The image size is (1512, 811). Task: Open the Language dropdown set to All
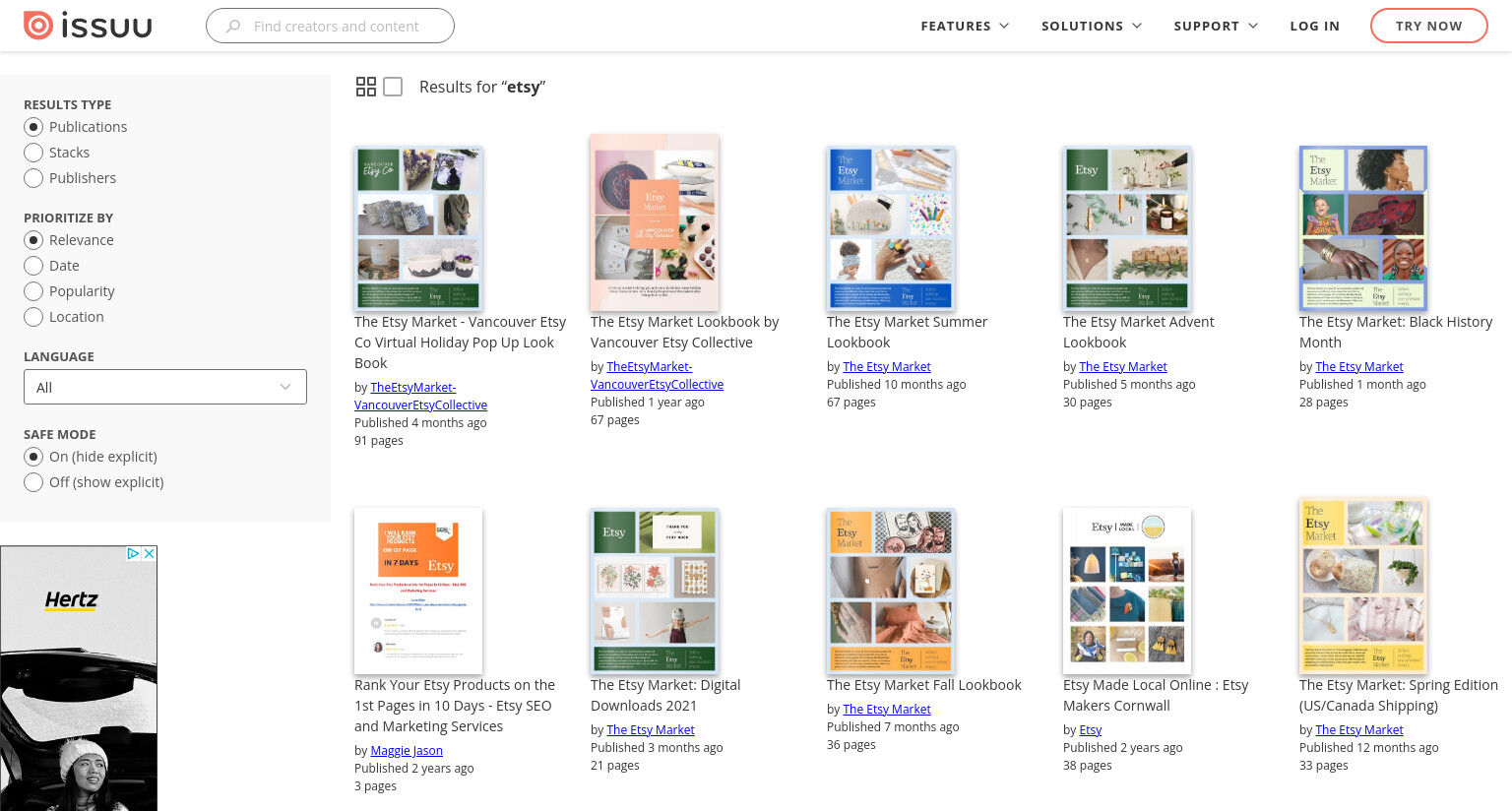[165, 387]
